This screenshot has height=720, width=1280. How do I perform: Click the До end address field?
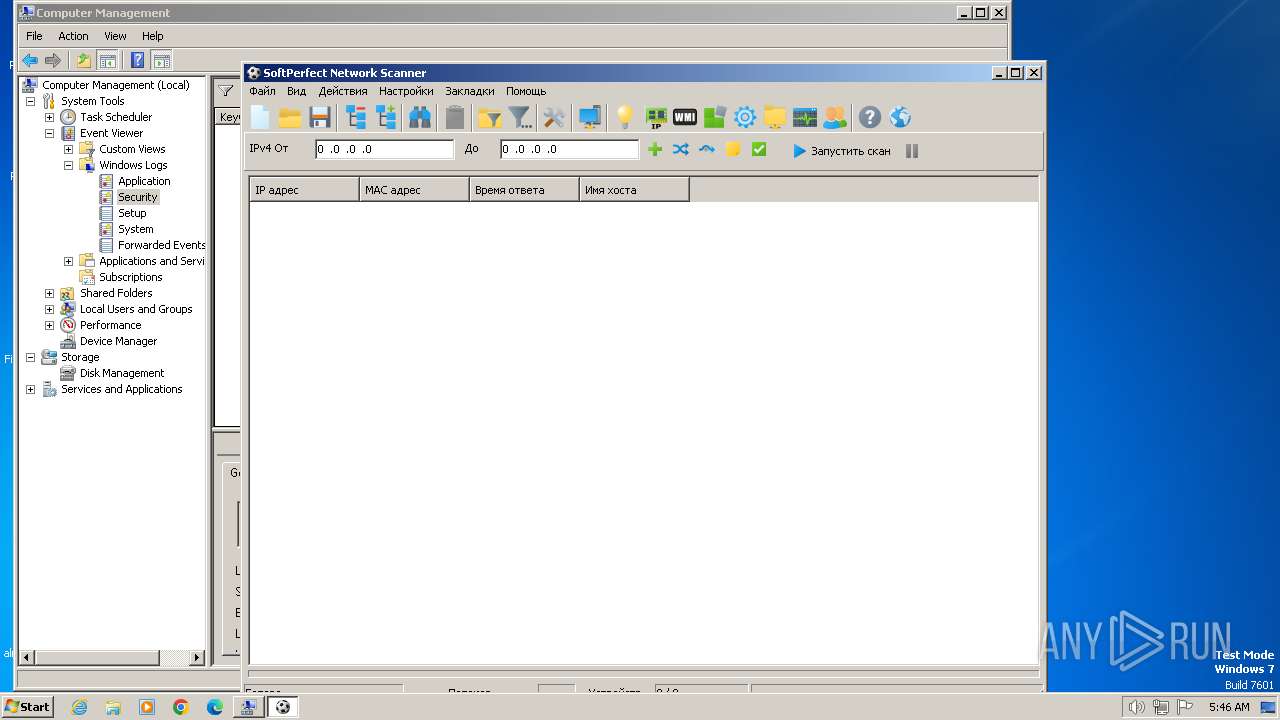point(570,149)
